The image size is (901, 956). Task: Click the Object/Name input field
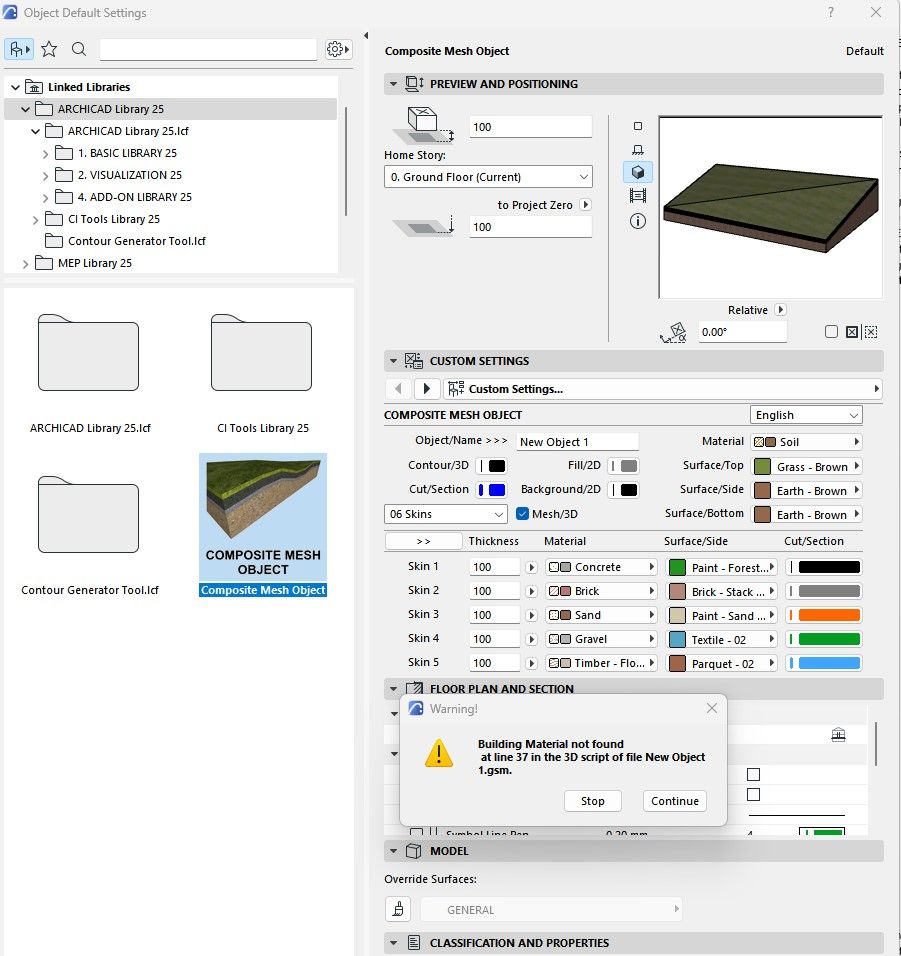(x=577, y=441)
